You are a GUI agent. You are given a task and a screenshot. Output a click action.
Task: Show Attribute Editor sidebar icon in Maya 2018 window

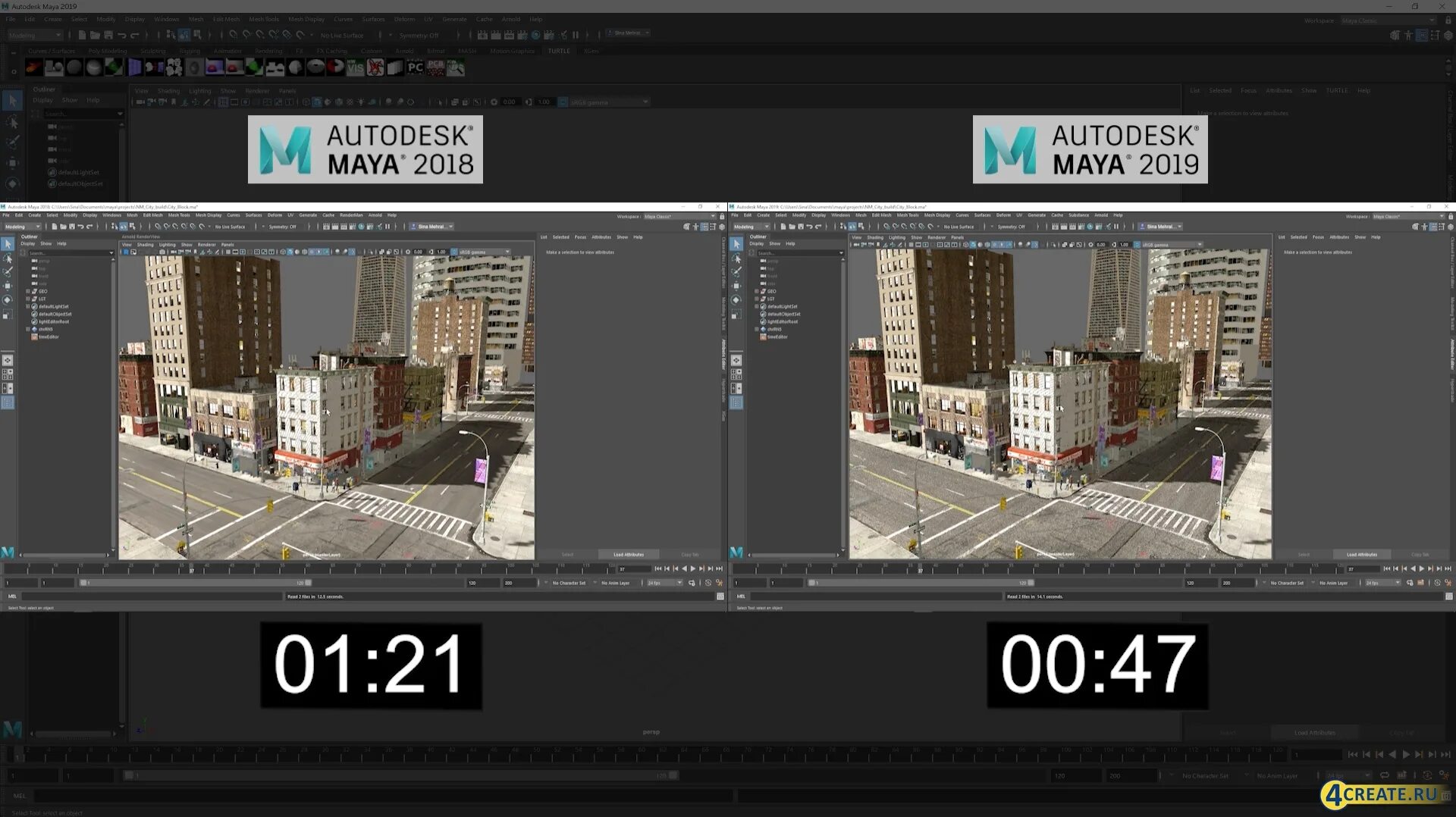click(x=704, y=227)
